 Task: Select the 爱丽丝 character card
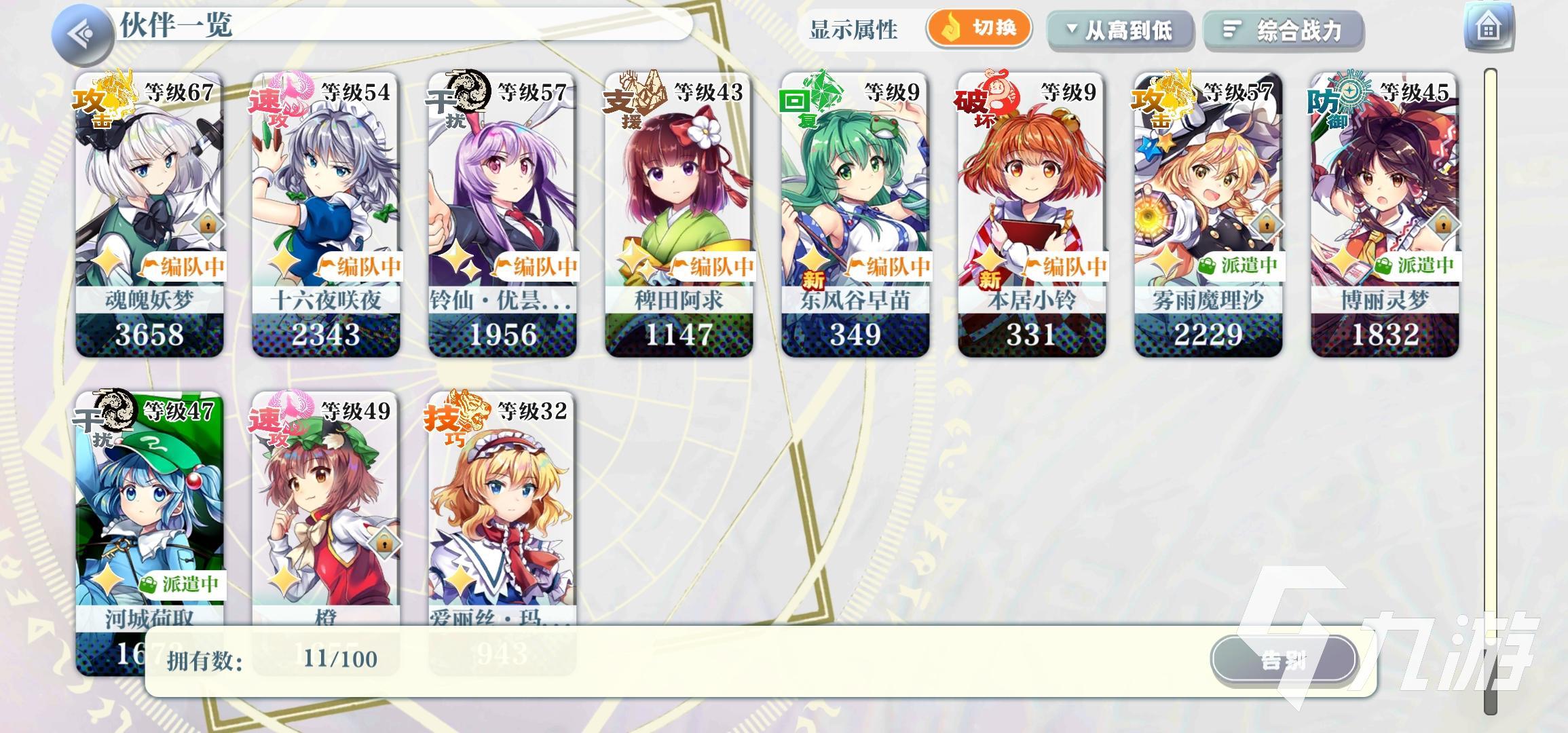point(502,509)
